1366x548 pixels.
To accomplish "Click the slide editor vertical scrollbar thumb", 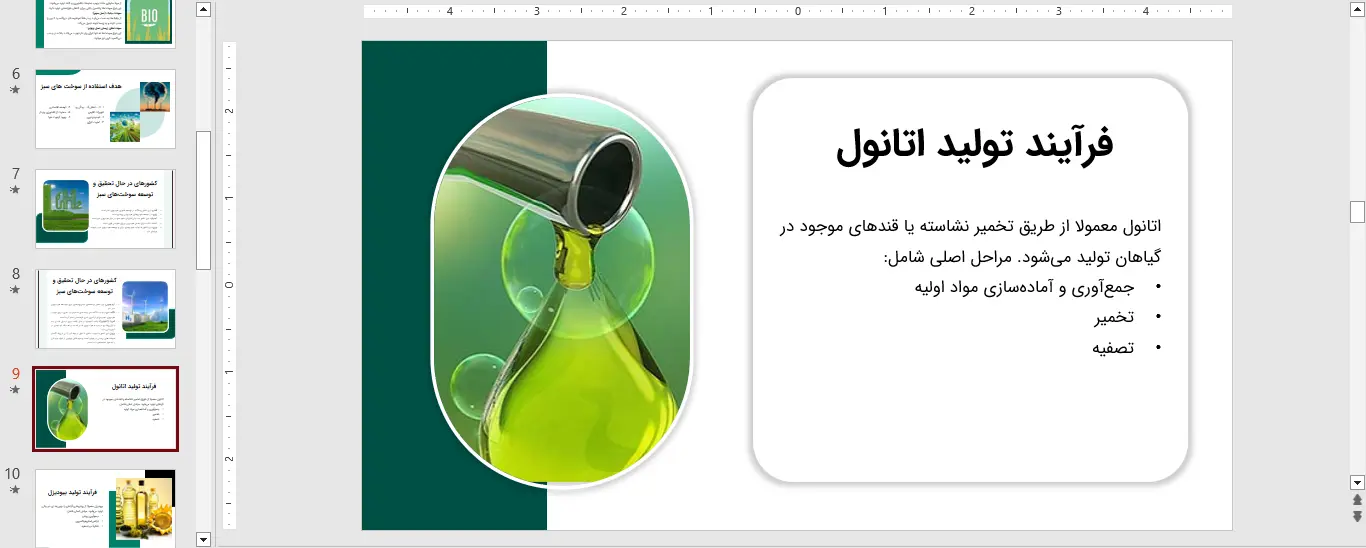I will 1357,211.
